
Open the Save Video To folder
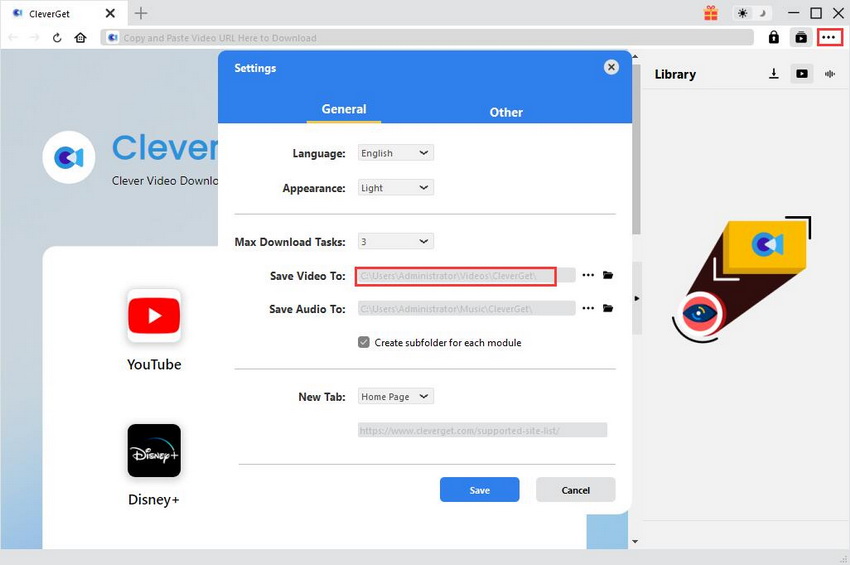pos(607,275)
